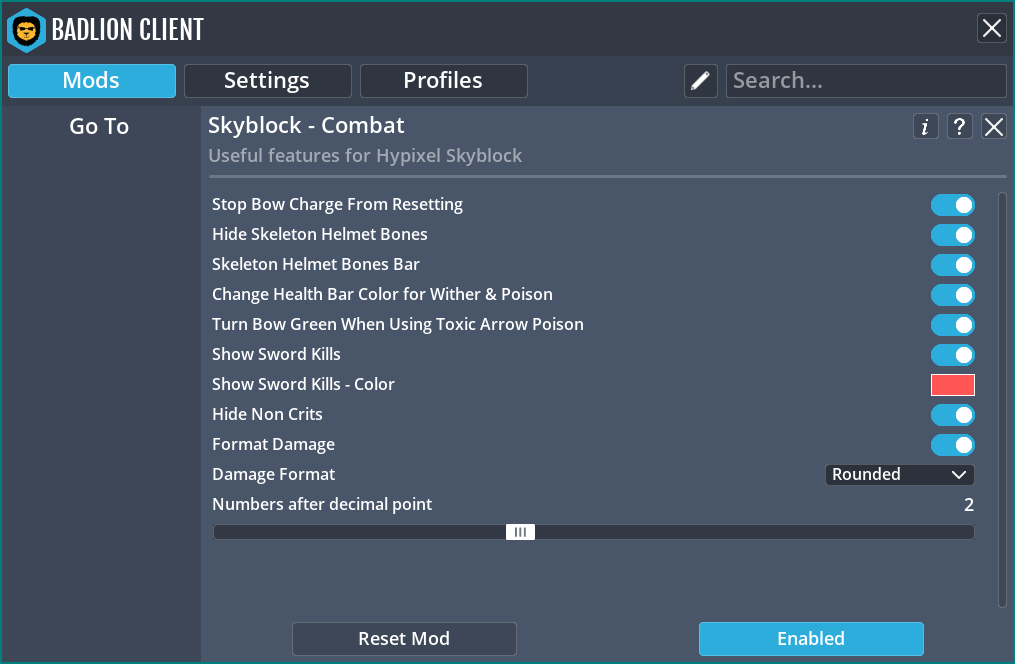
Task: Click the Skyblock - Combat title text
Action: [306, 126]
